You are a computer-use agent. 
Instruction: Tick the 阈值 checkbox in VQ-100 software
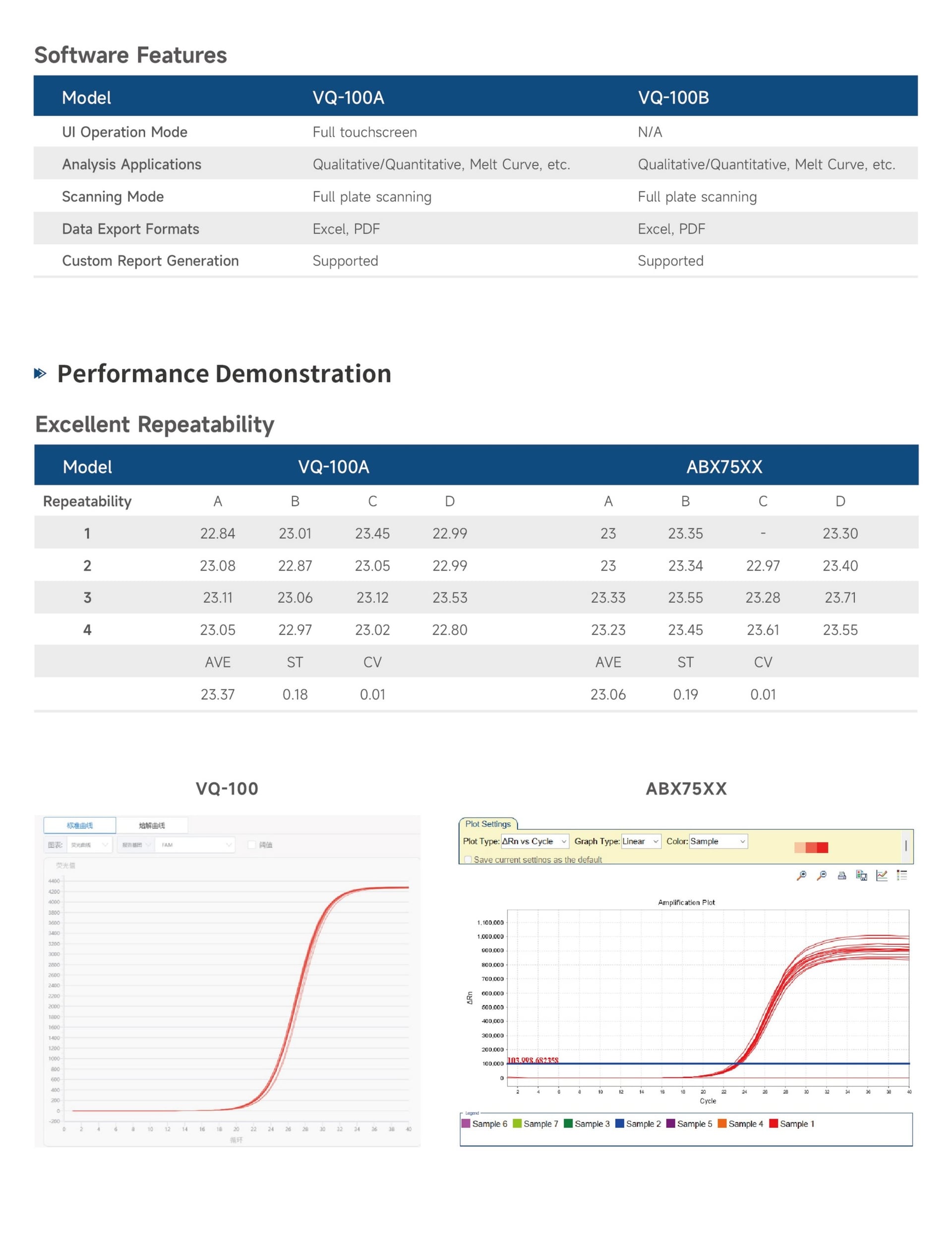252,845
